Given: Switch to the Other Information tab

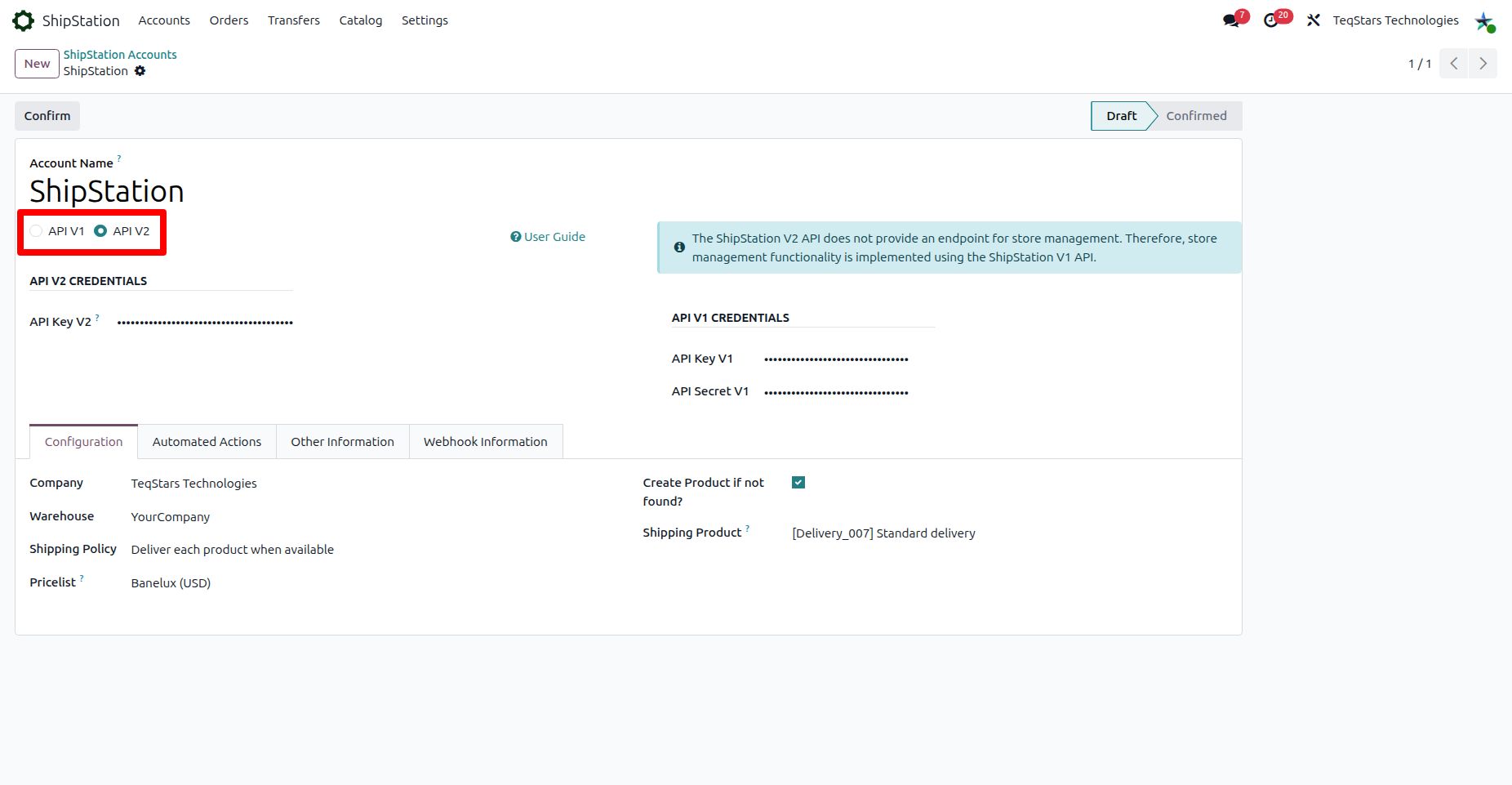Looking at the screenshot, I should [x=343, y=442].
